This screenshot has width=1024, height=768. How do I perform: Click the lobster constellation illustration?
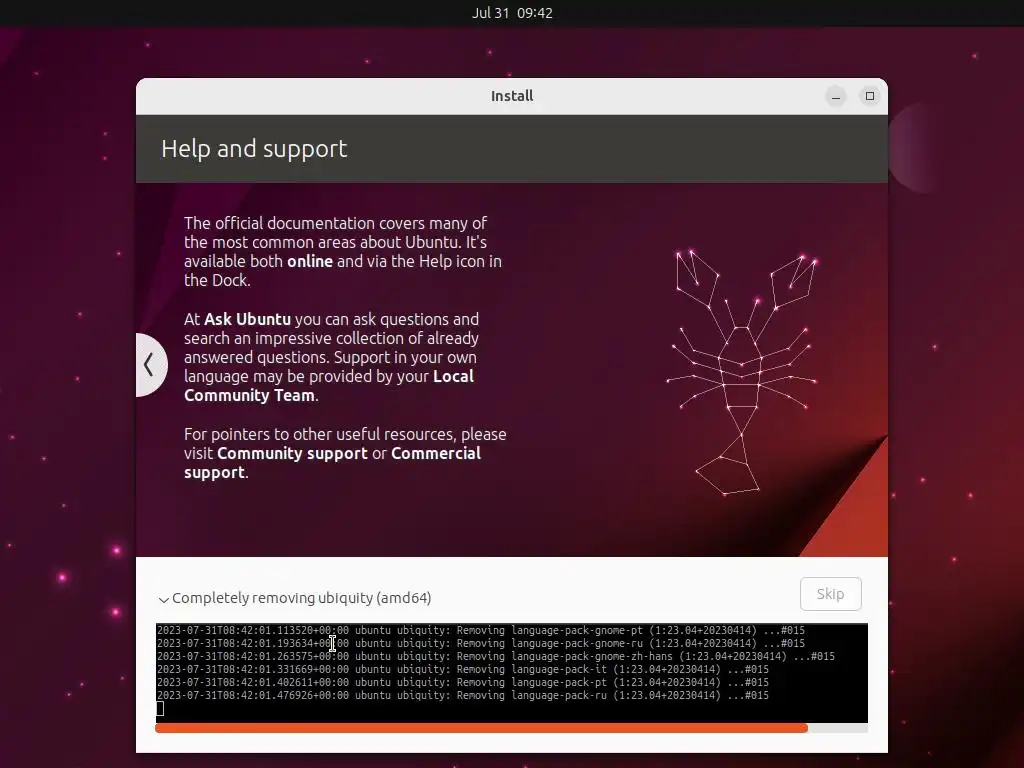click(x=743, y=374)
